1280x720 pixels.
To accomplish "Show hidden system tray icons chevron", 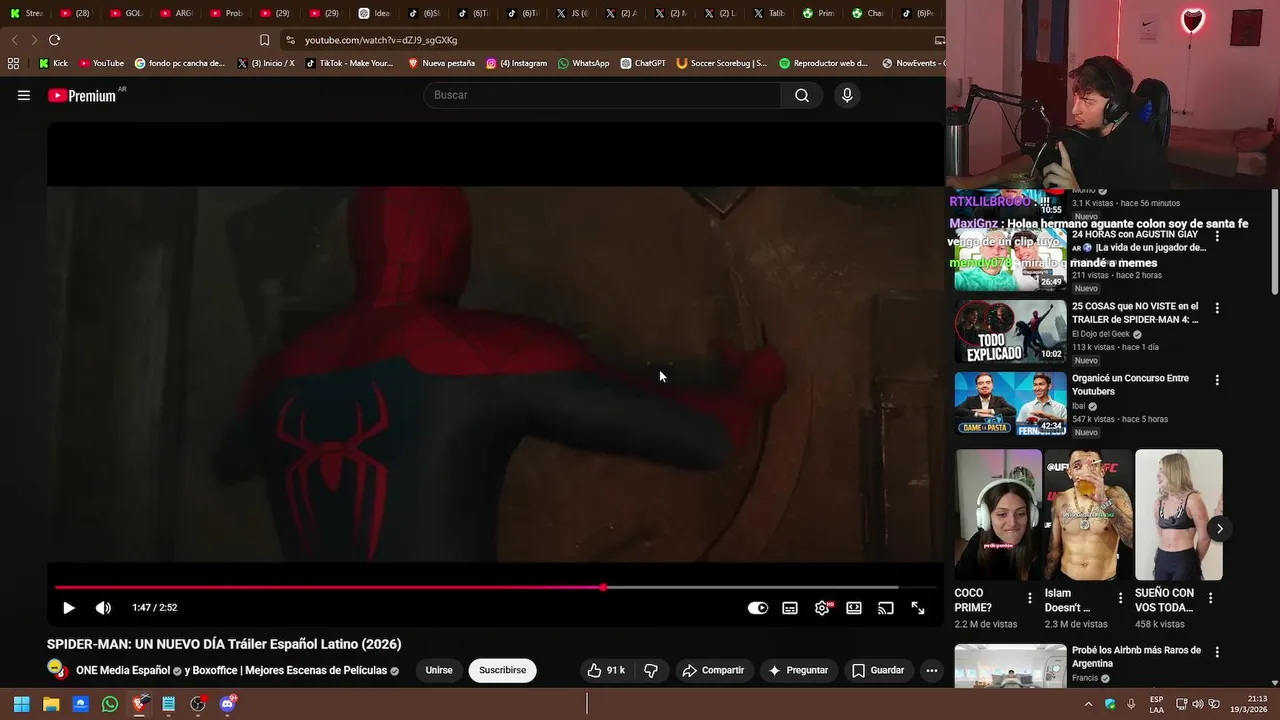I will tap(1088, 704).
